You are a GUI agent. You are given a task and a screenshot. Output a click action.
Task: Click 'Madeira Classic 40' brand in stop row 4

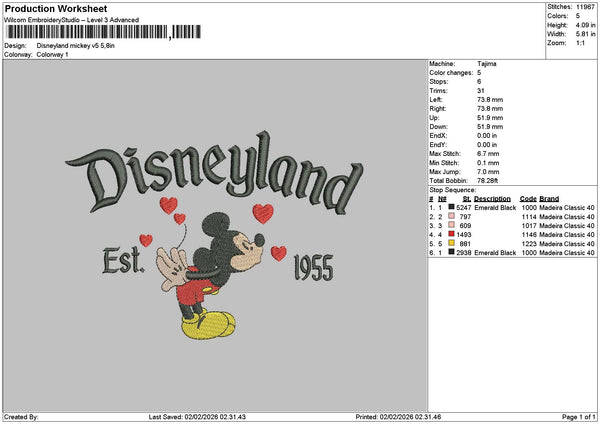[x=567, y=235]
